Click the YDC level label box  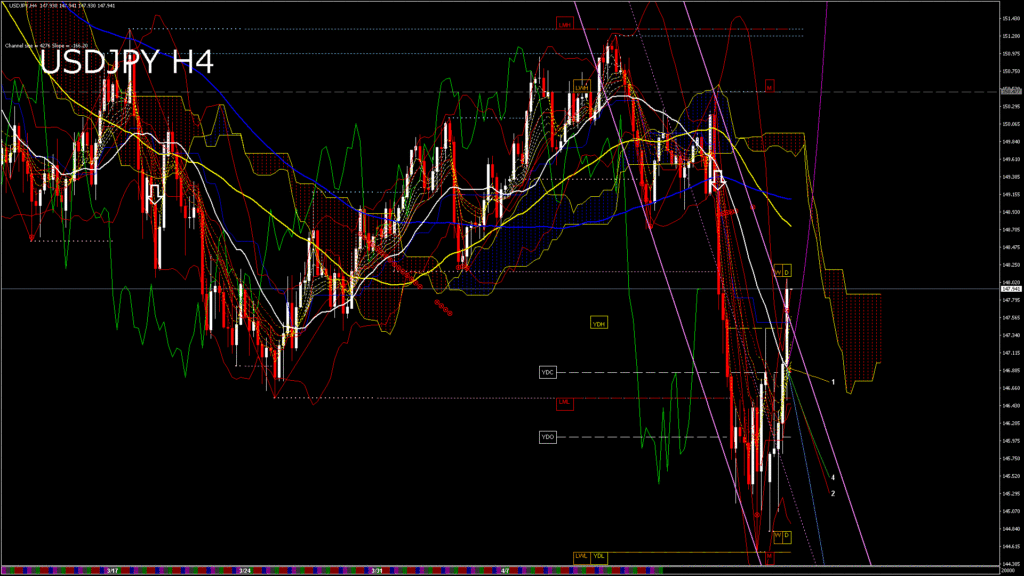pos(548,372)
